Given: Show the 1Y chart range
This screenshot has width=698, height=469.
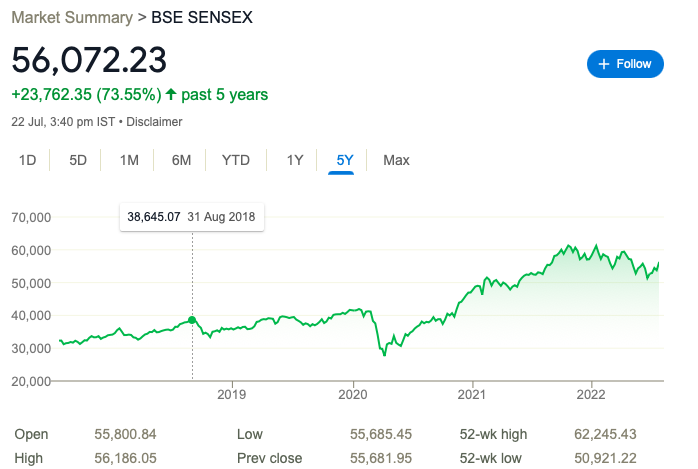Looking at the screenshot, I should pos(295,160).
